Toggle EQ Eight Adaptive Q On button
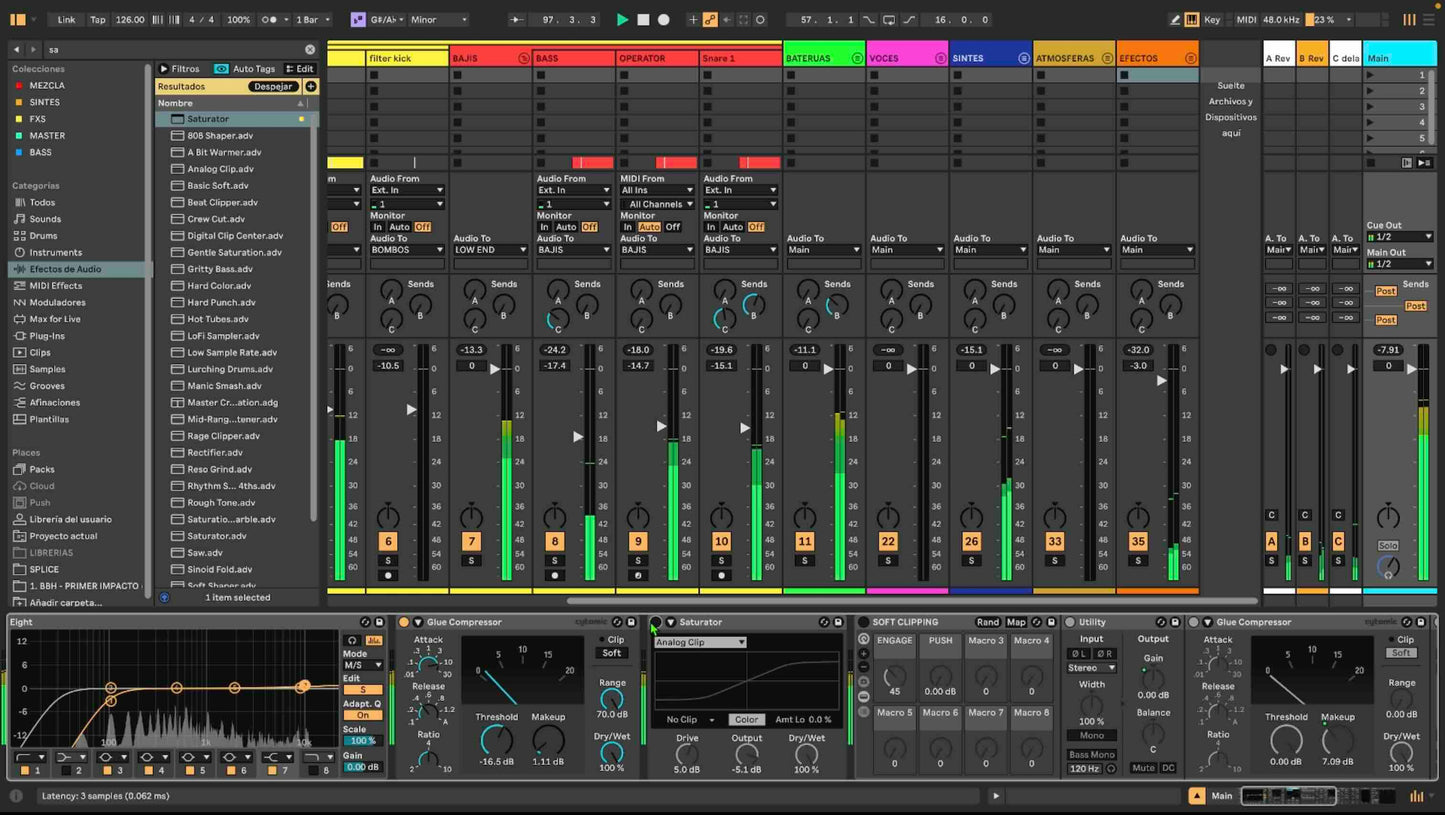 pos(363,715)
